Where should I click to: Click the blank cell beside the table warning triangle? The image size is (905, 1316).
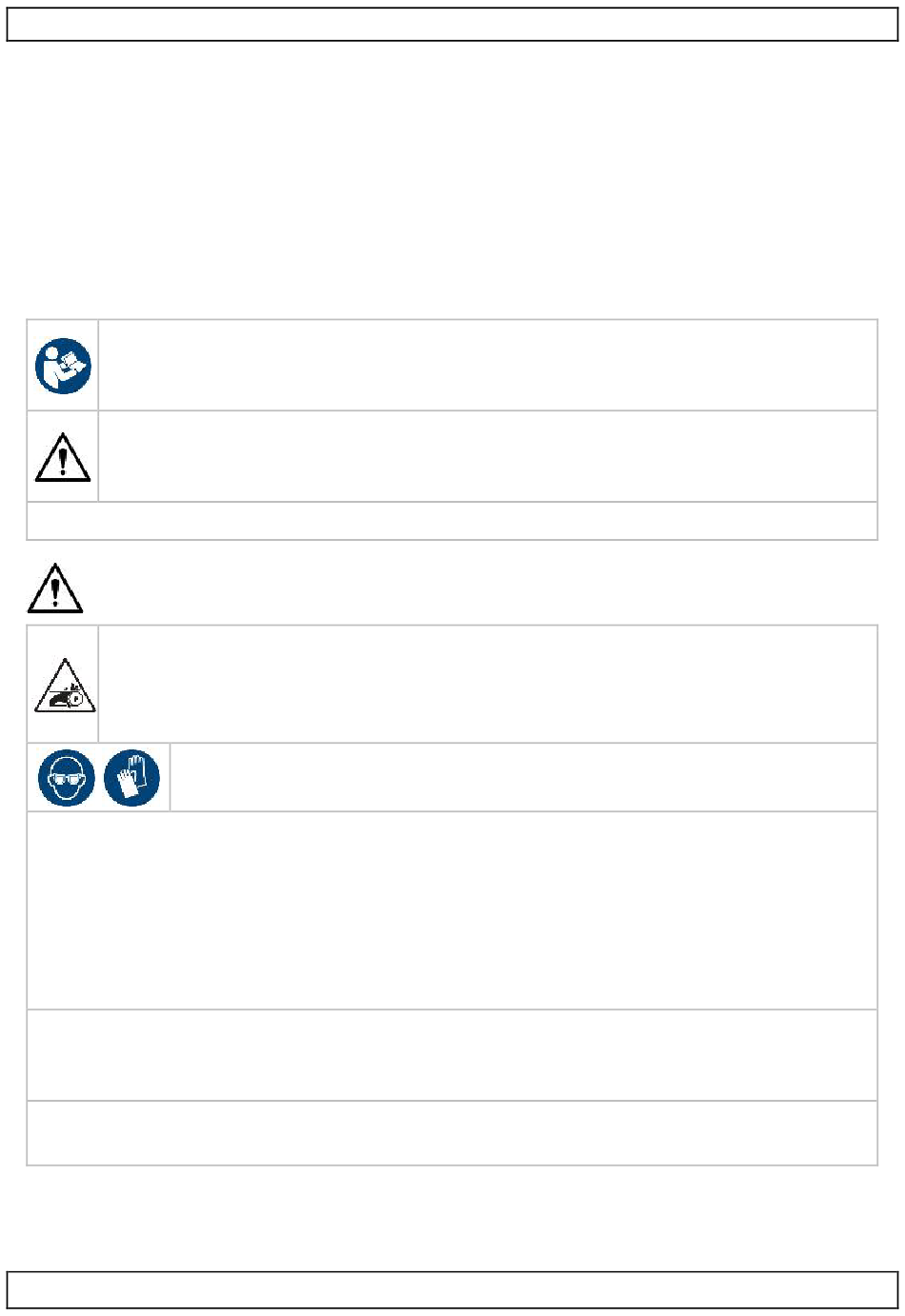tap(488, 456)
